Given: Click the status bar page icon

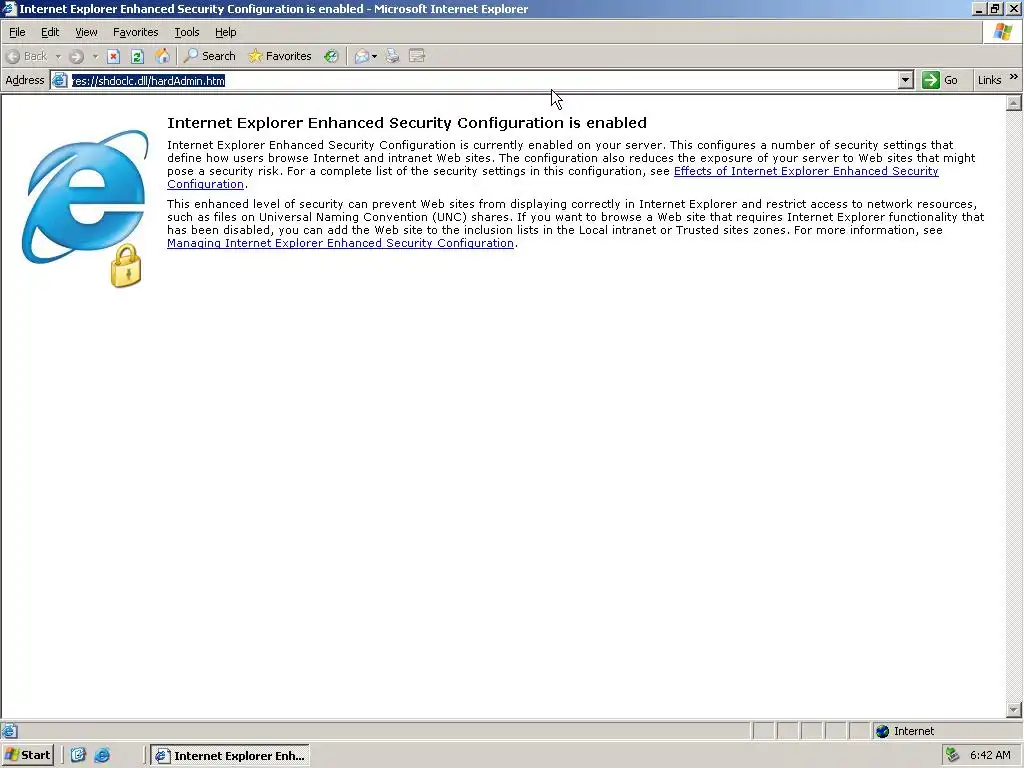Looking at the screenshot, I should pyautogui.click(x=9, y=731).
